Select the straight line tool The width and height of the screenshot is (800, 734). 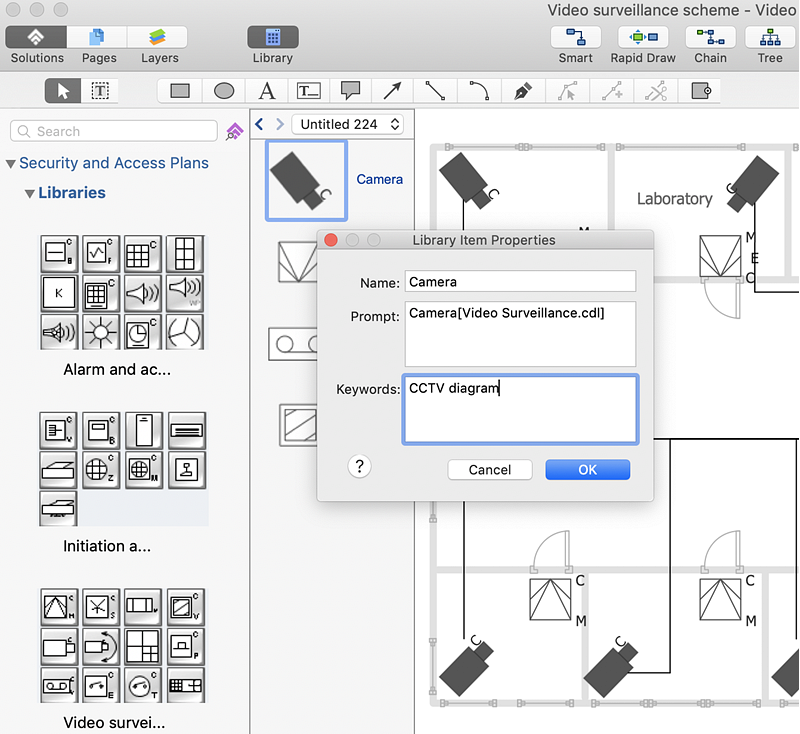[x=435, y=91]
